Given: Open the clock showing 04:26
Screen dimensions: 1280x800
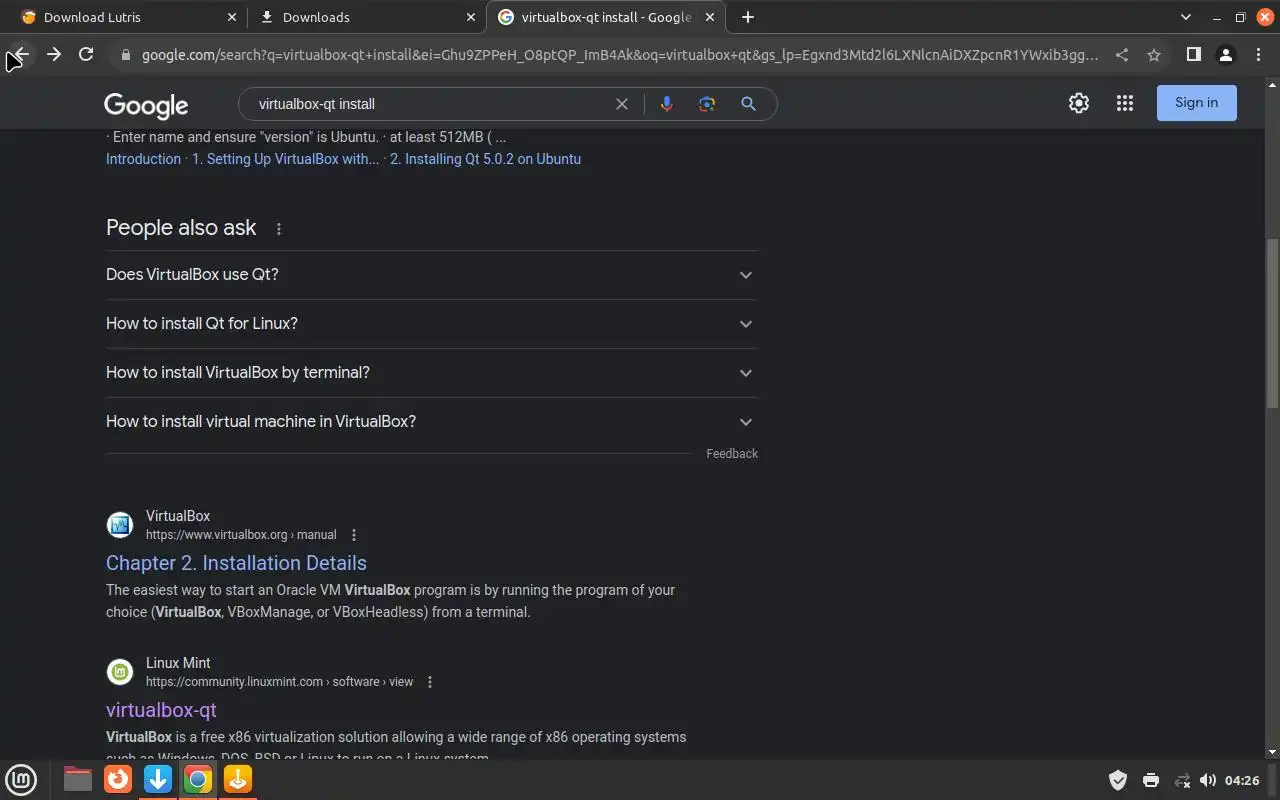Looking at the screenshot, I should tap(1242, 780).
